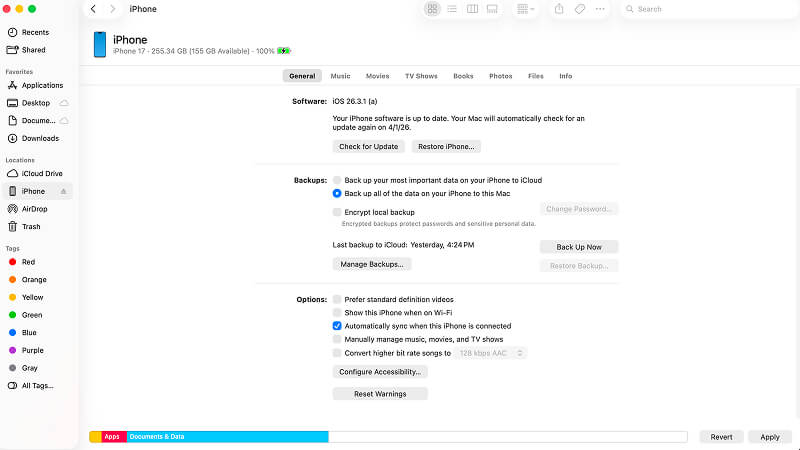Switch to icon view
This screenshot has height=450, width=800.
point(432,9)
